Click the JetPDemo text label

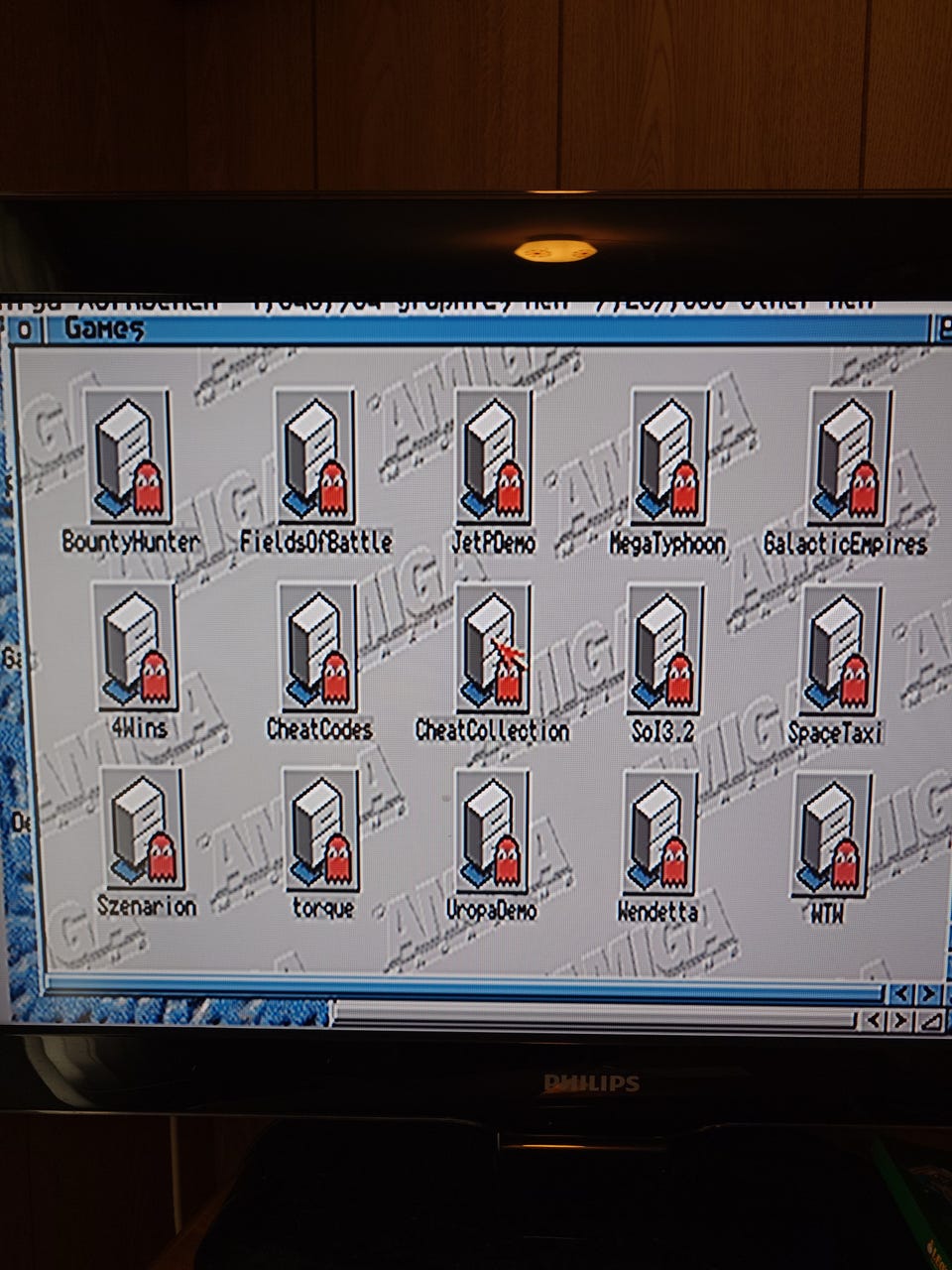[493, 543]
